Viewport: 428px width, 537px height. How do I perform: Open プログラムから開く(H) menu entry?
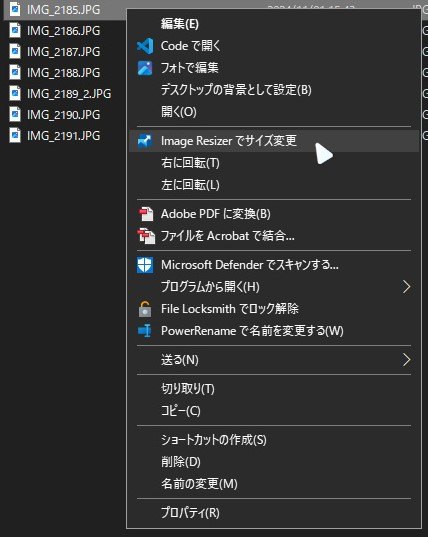pos(274,287)
